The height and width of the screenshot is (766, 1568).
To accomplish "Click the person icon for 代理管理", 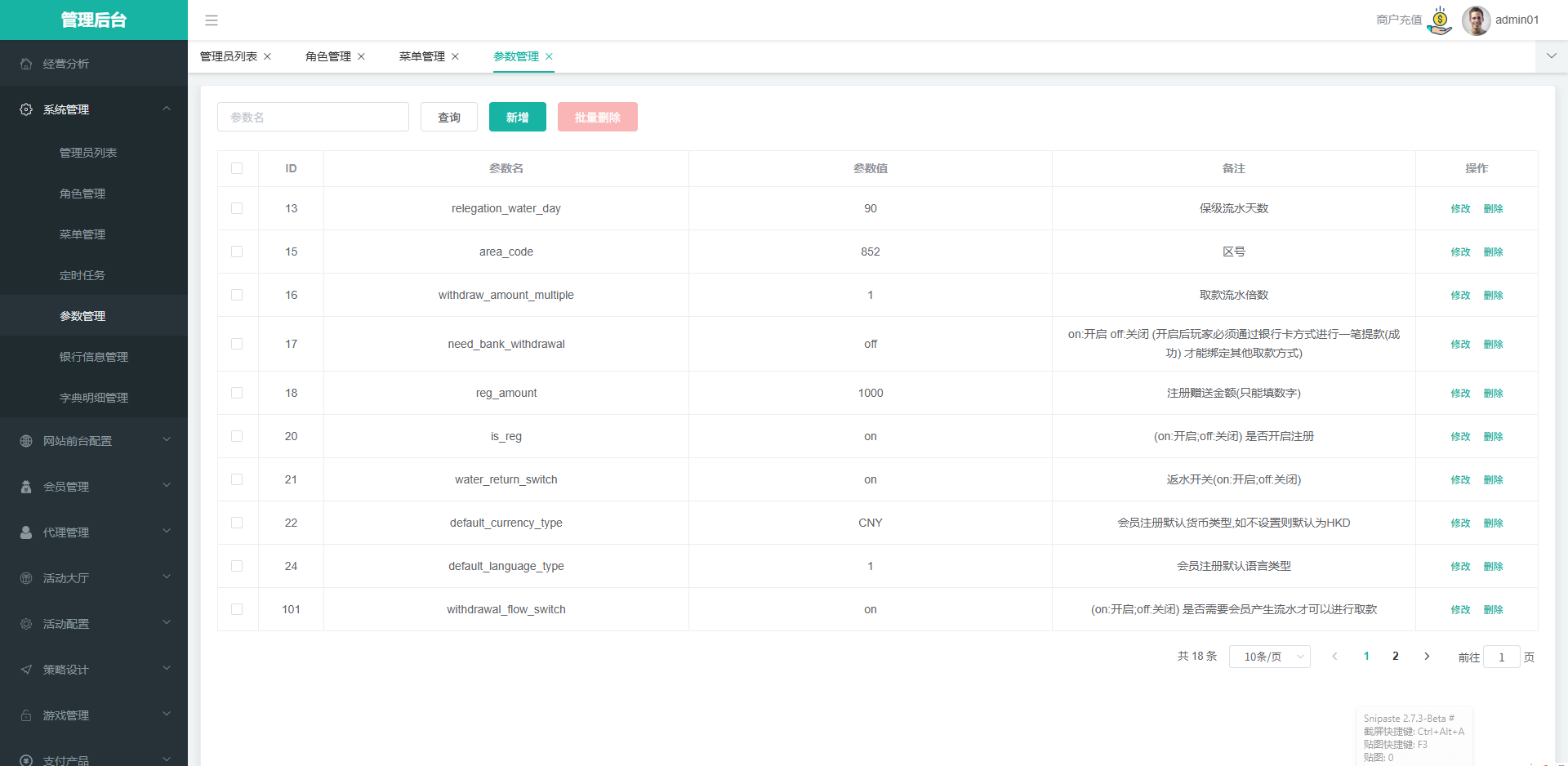I will click(x=26, y=532).
